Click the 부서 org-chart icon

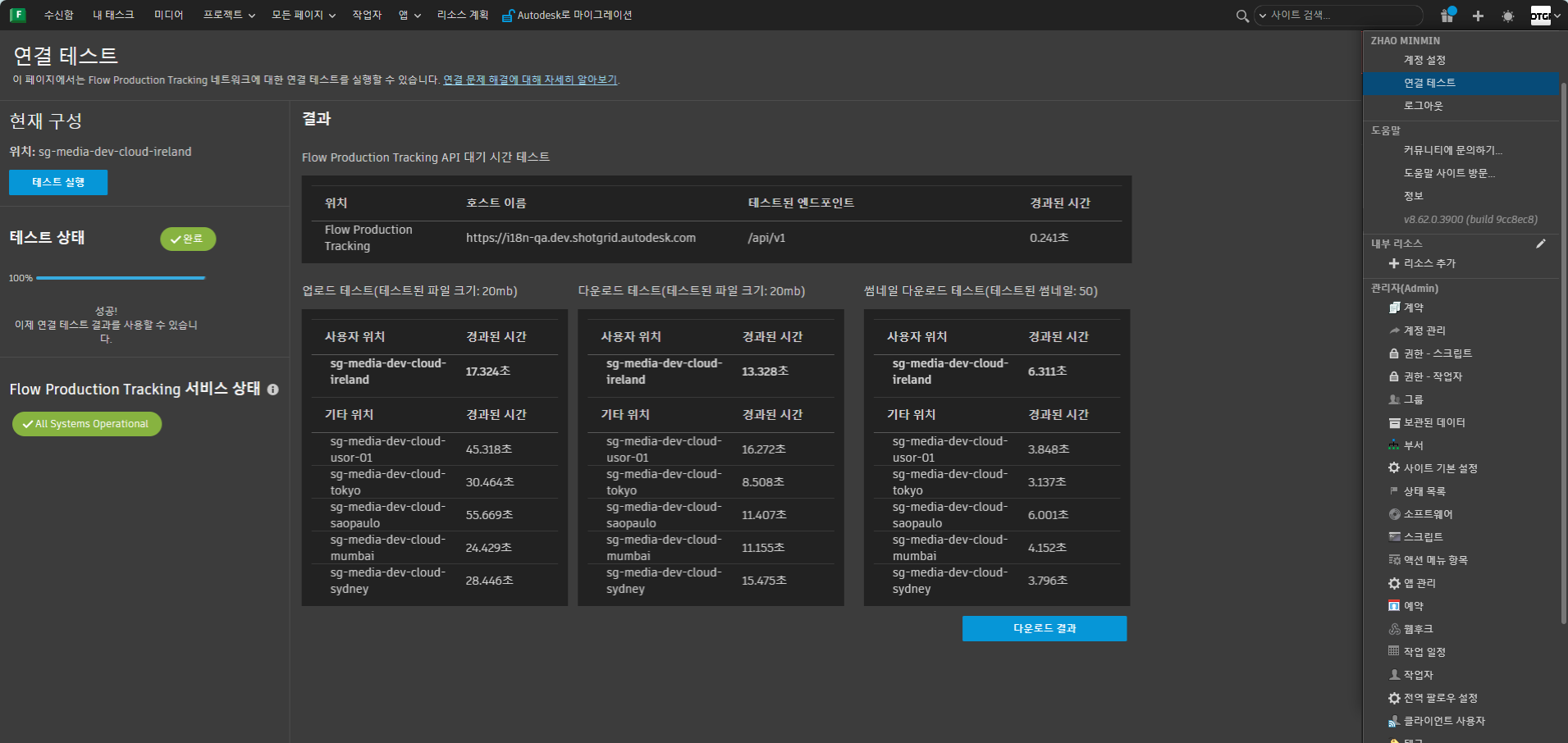click(x=1394, y=445)
